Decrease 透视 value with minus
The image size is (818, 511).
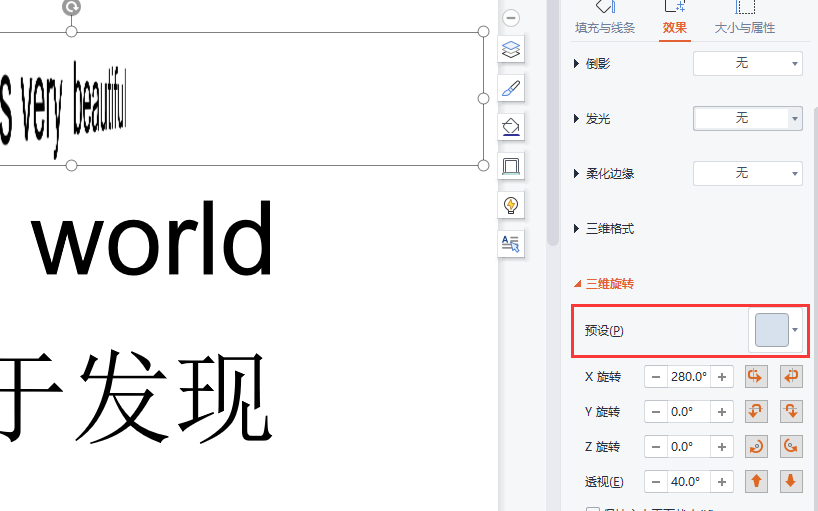pyautogui.click(x=656, y=481)
